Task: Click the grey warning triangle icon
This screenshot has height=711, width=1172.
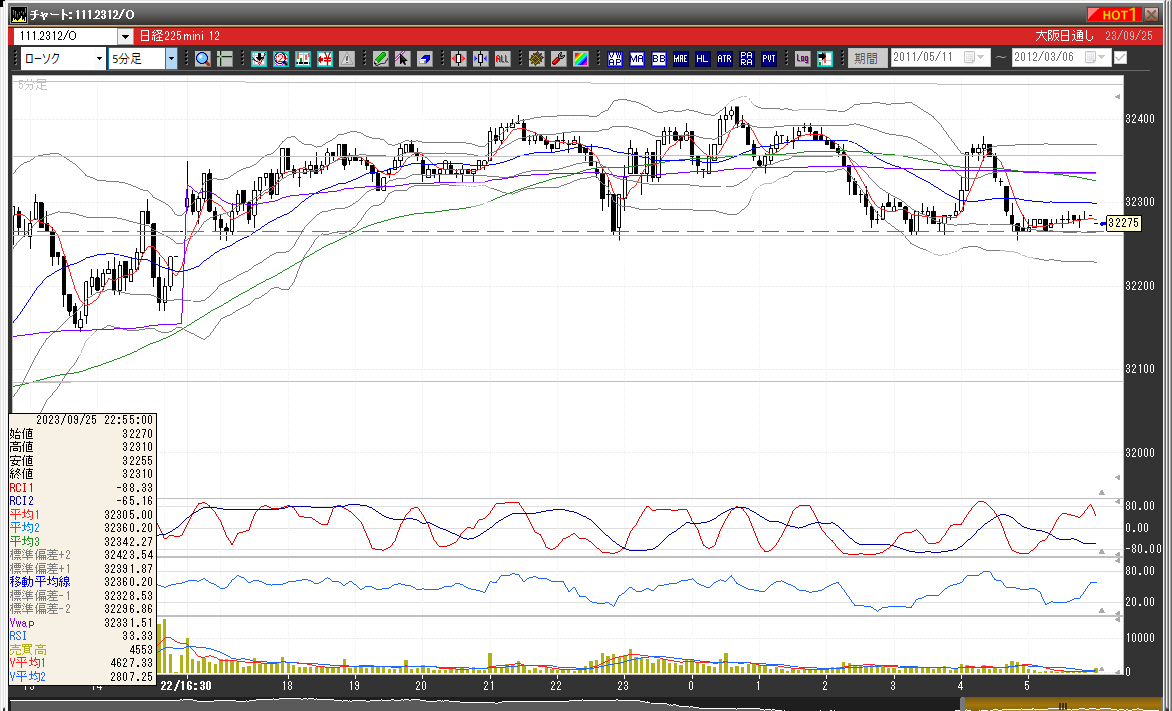Action: click(346, 58)
